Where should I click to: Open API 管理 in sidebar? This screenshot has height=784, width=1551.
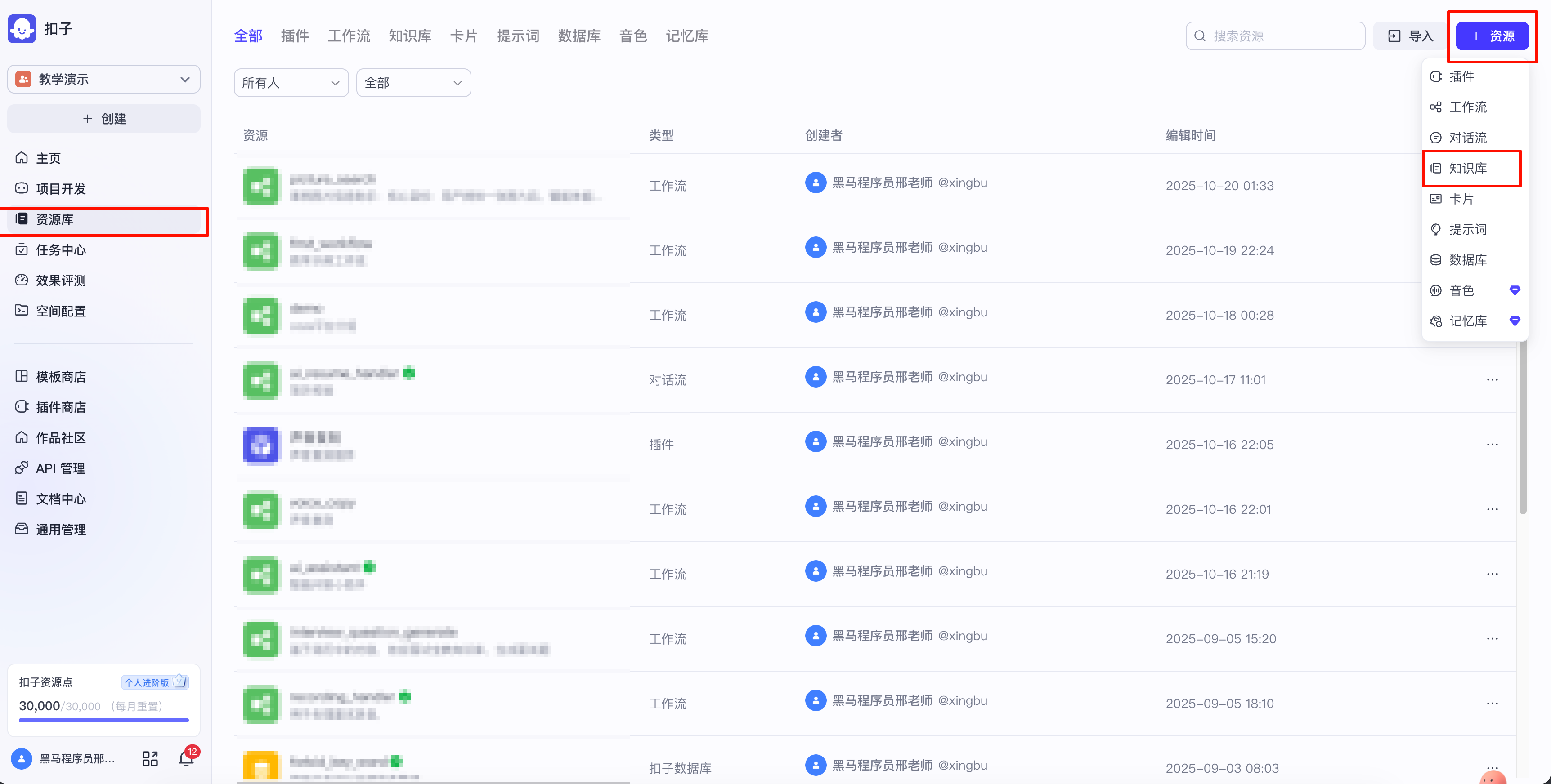(60, 468)
